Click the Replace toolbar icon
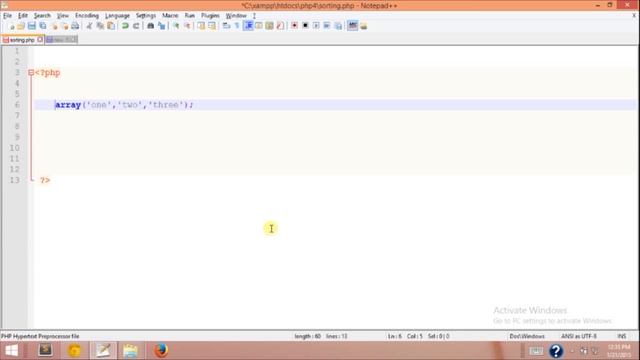The image size is (640, 360). pos(161,26)
